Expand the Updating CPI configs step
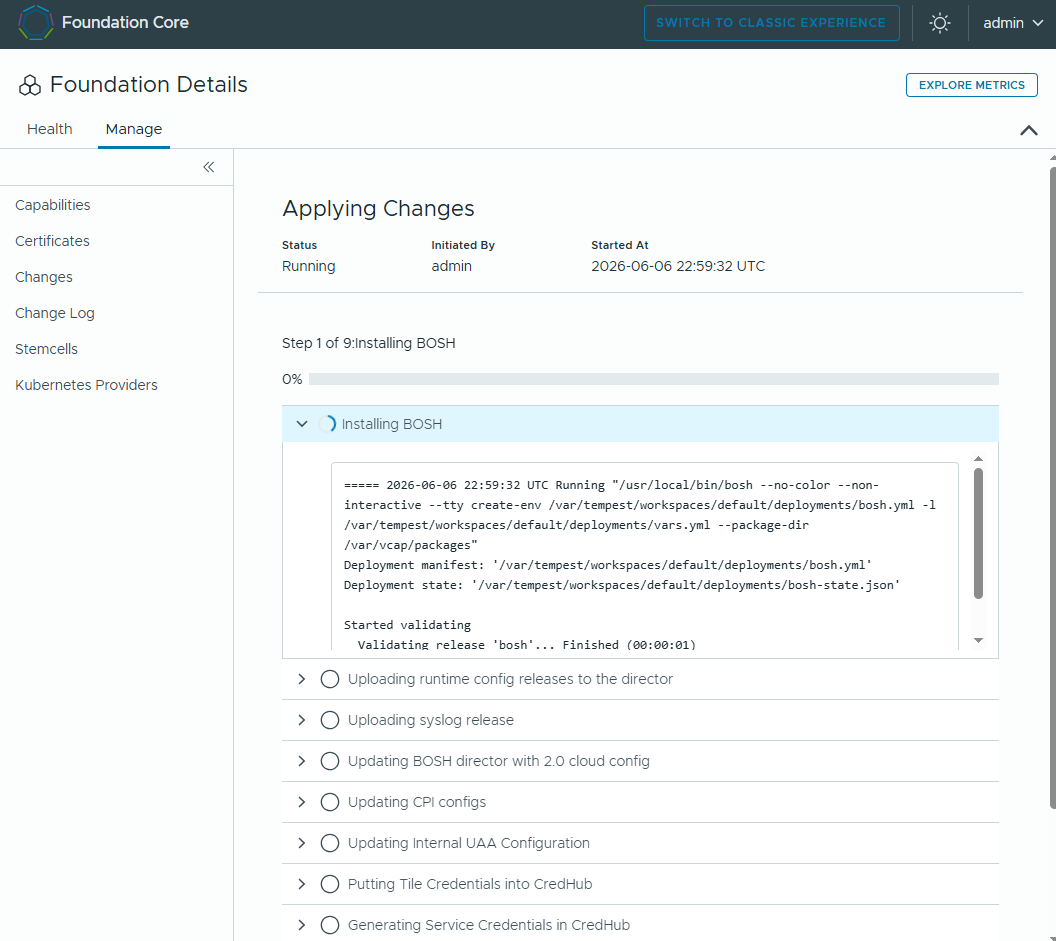Screen dimensions: 1056x941 [302, 802]
